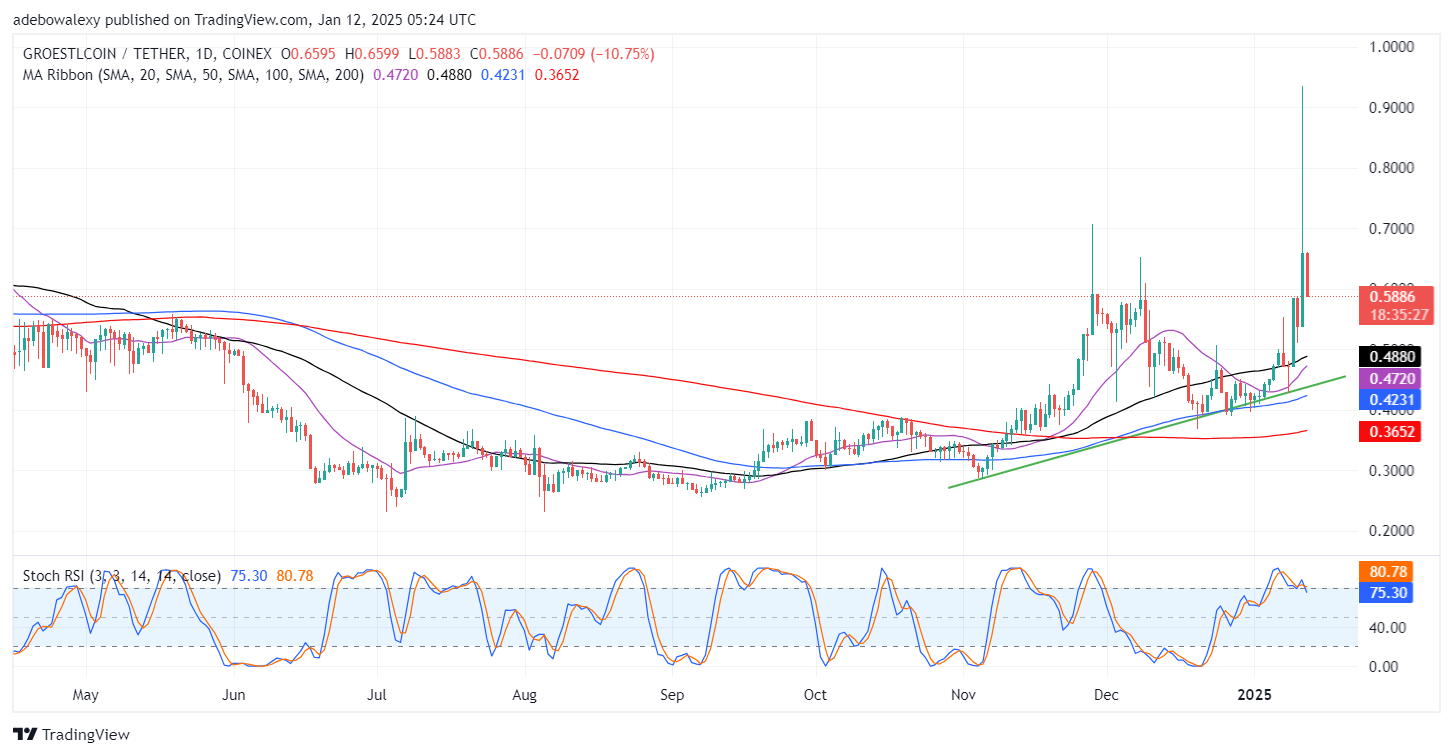Image resolution: width=1453 pixels, height=756 pixels.
Task: Click the -0.0709 (-10.75%) change value
Action: (x=593, y=54)
